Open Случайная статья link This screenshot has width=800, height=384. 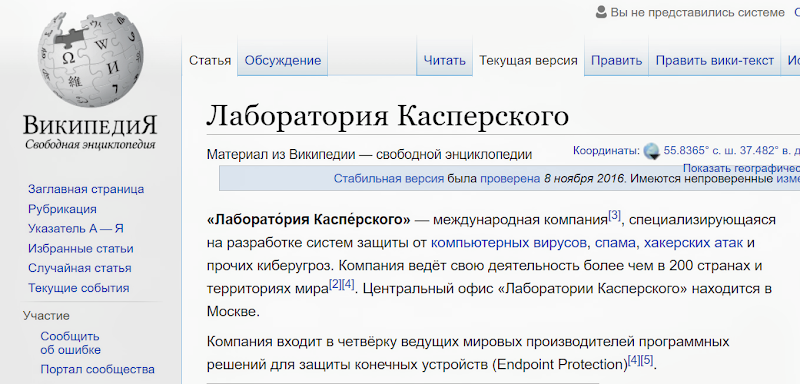click(x=80, y=268)
